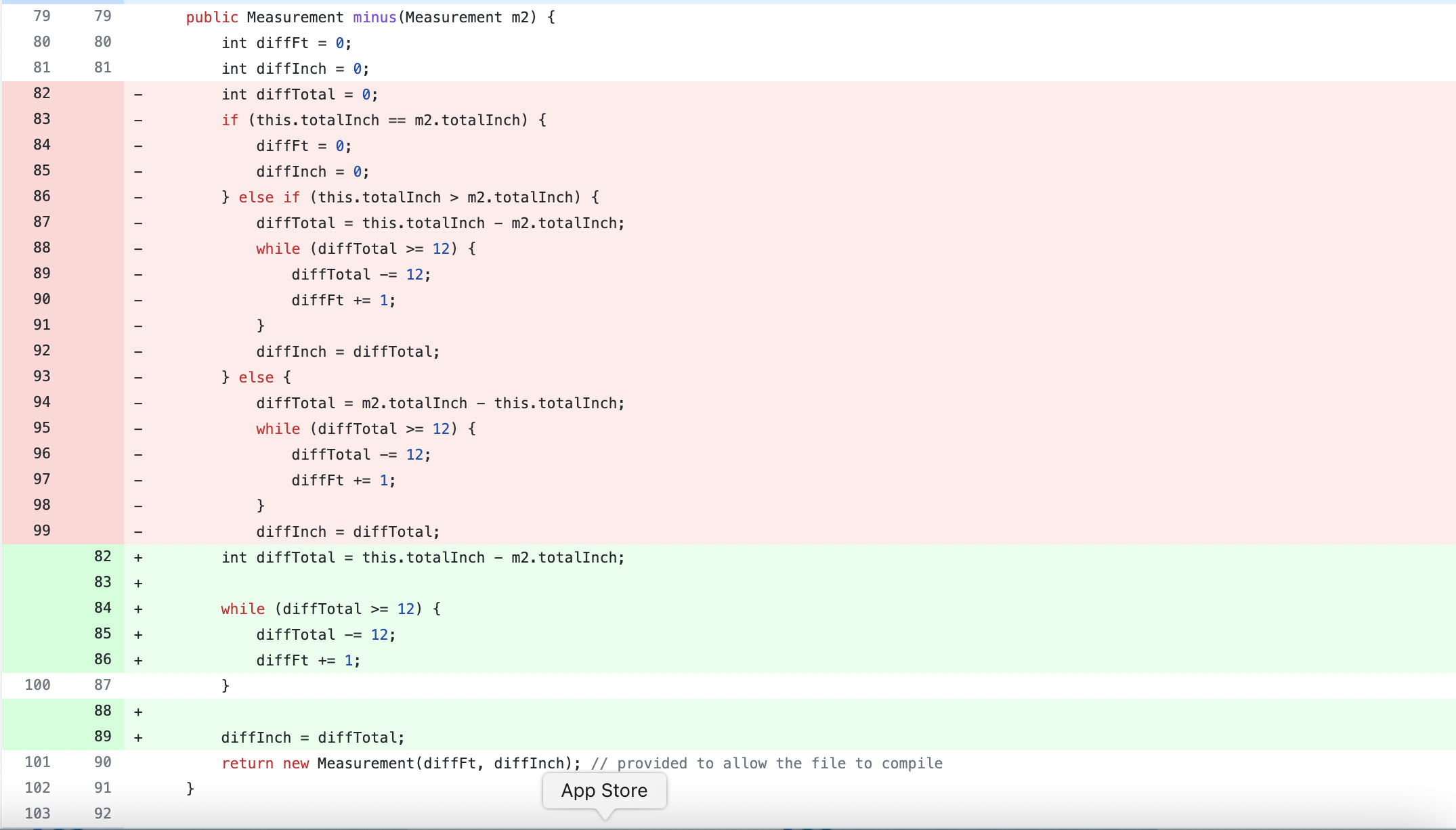Click new line number 92 at bottom
1456x830 pixels.
[103, 814]
